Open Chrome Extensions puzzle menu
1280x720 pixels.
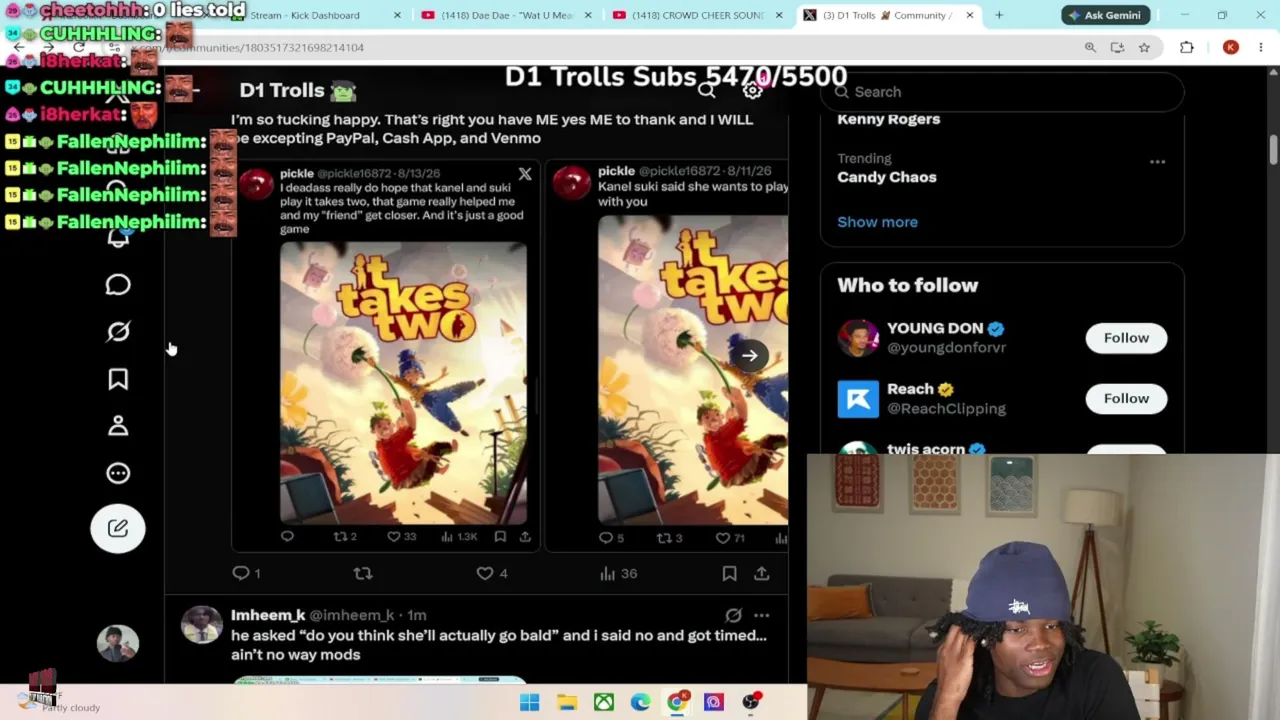[x=1187, y=47]
